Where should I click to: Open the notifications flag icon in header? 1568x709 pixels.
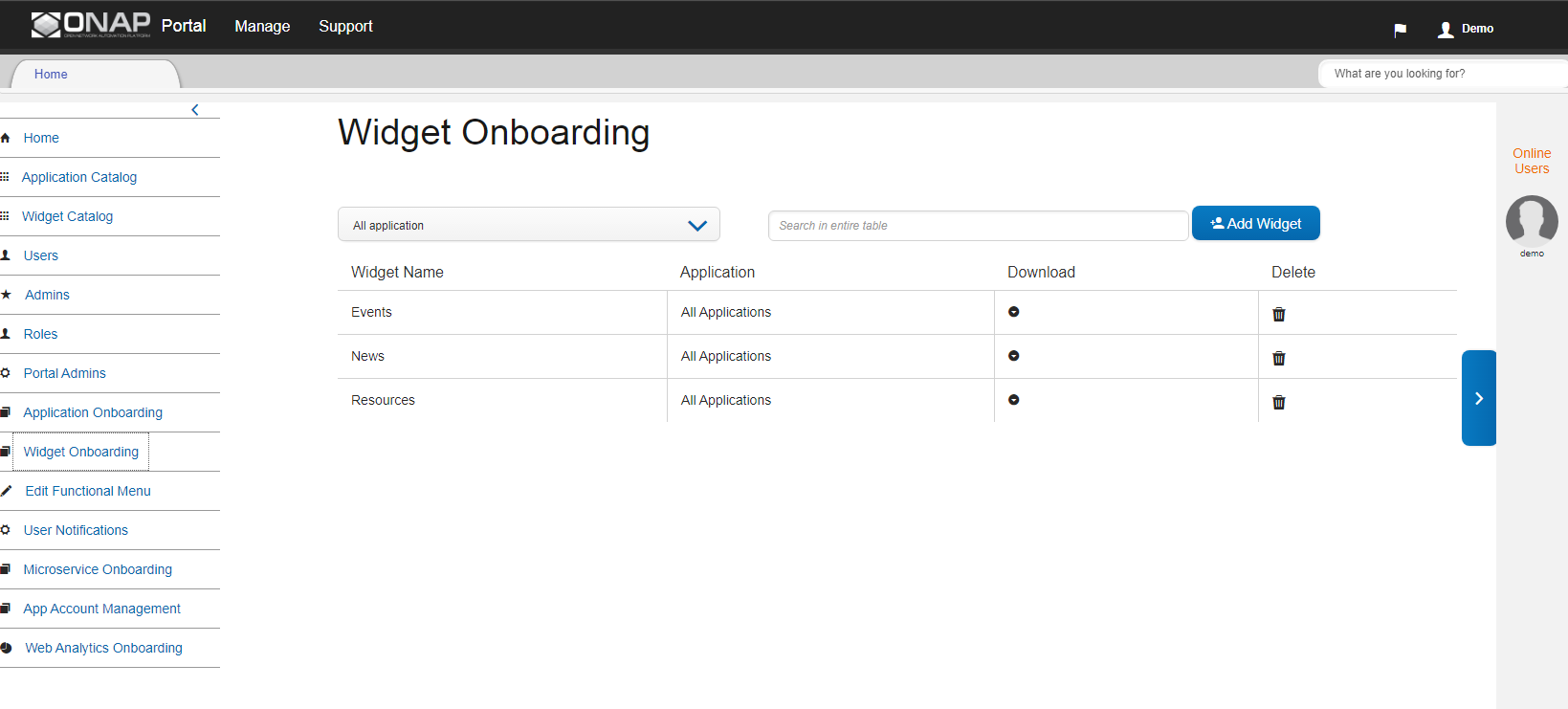pyautogui.click(x=1400, y=30)
